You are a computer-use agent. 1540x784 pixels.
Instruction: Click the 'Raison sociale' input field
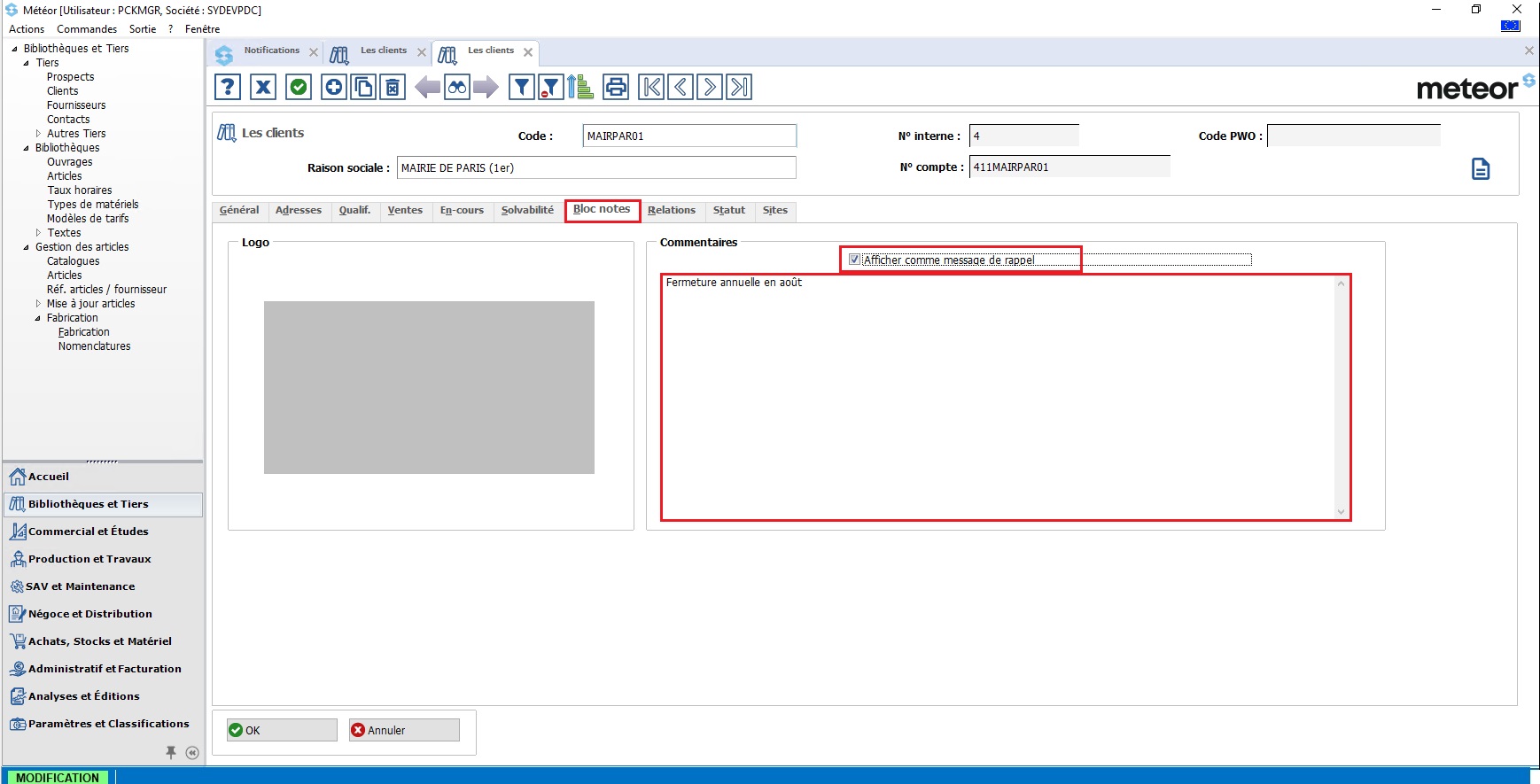(595, 167)
